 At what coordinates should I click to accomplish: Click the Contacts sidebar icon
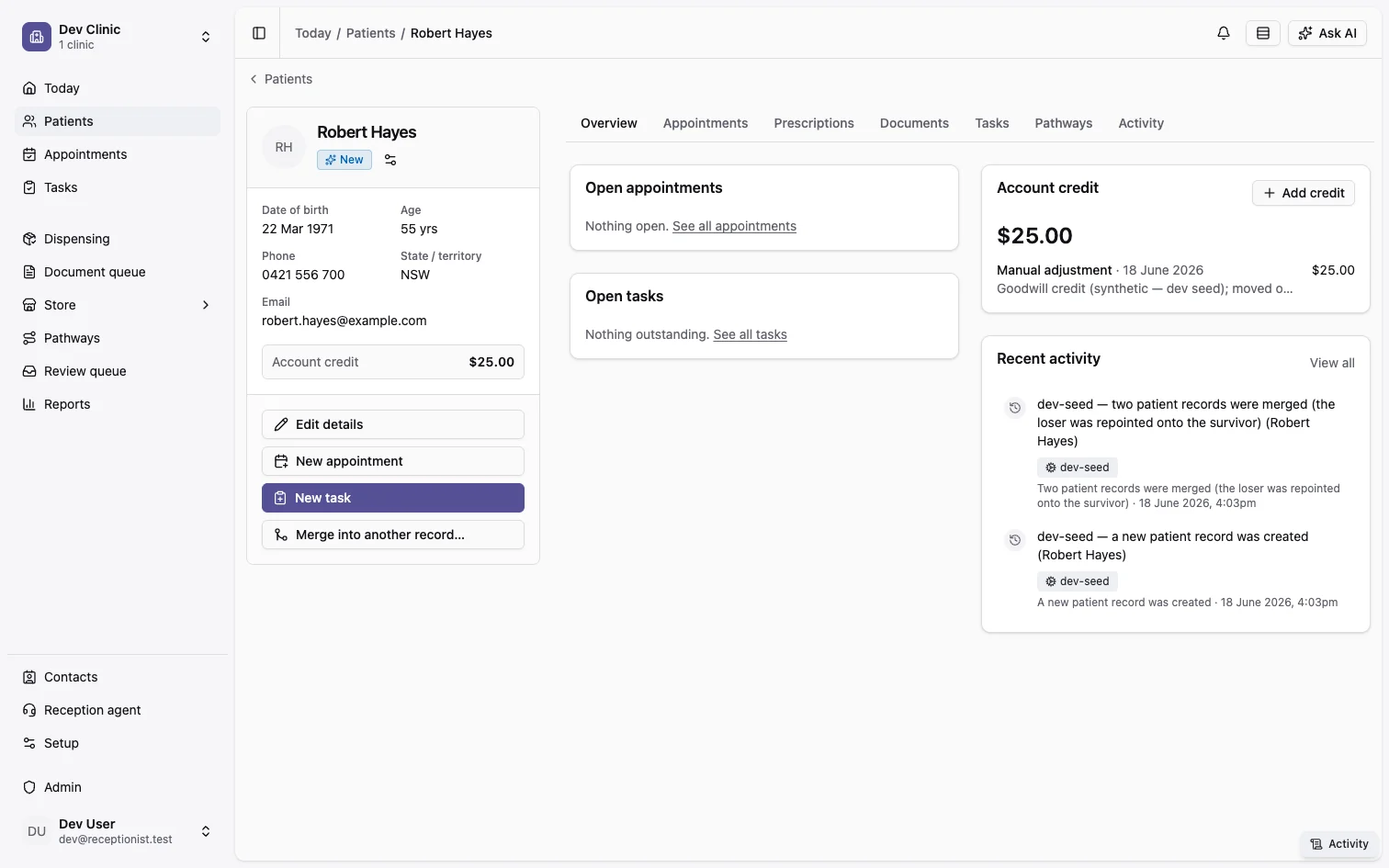(x=29, y=677)
